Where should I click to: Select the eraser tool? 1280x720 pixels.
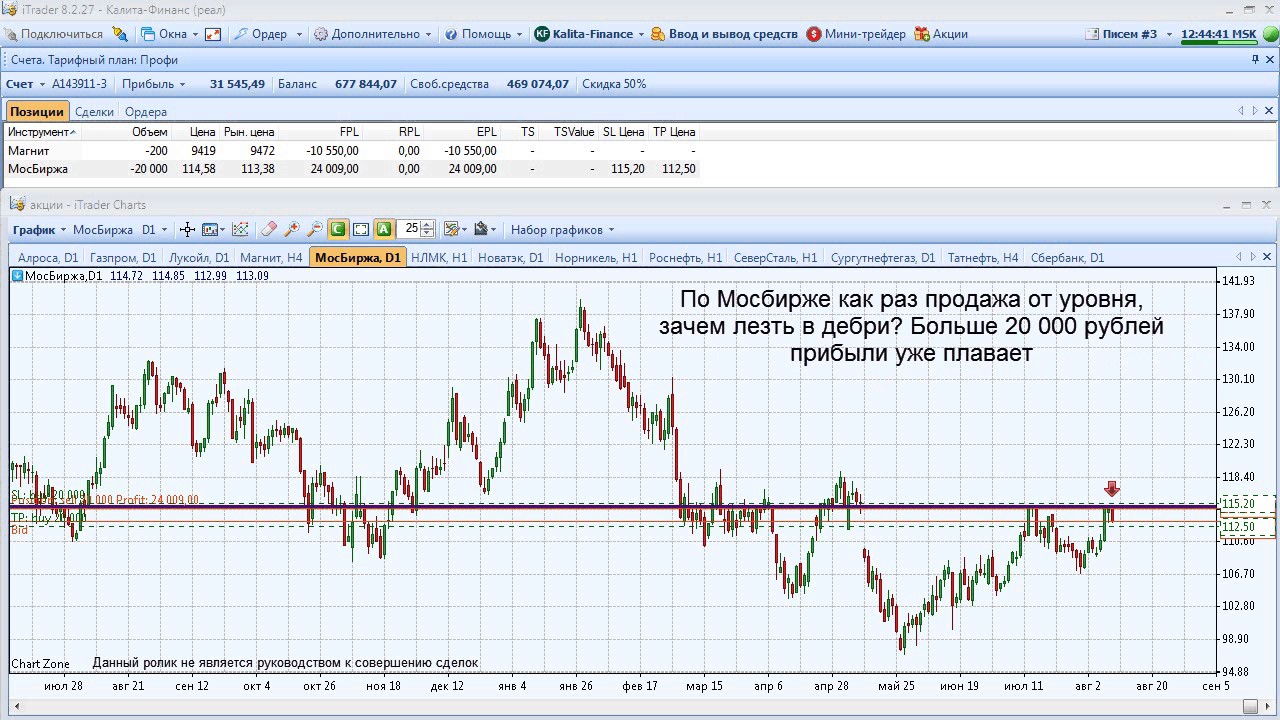point(268,230)
